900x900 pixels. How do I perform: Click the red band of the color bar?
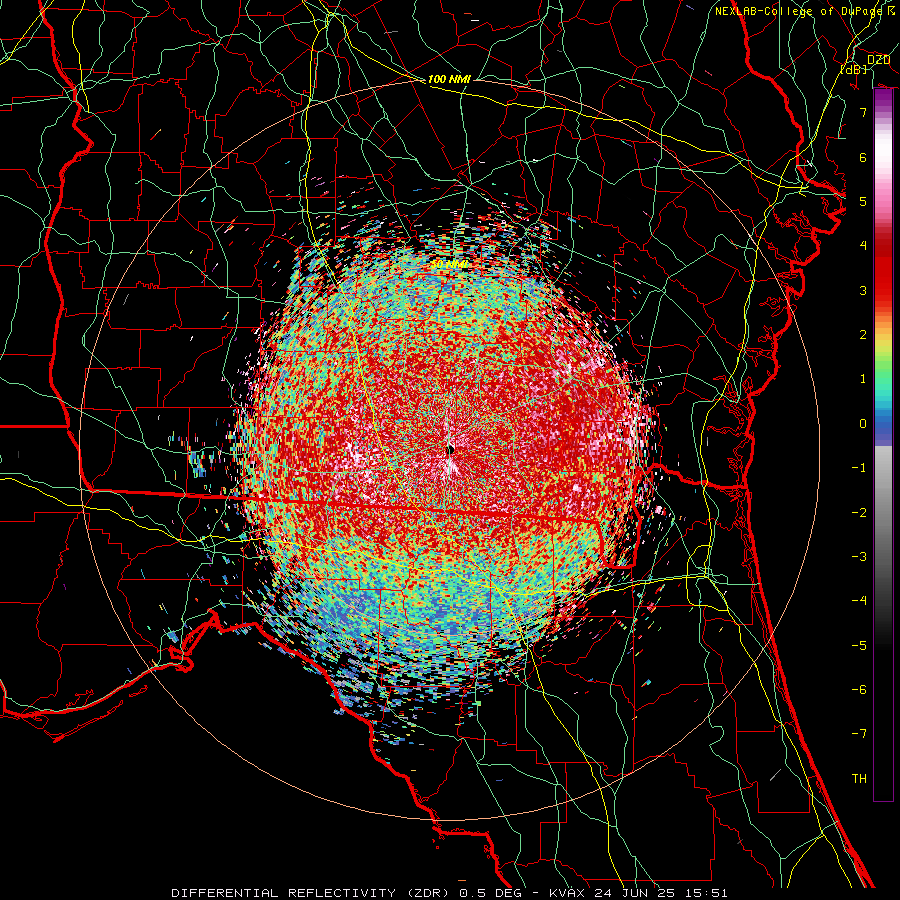click(x=883, y=276)
